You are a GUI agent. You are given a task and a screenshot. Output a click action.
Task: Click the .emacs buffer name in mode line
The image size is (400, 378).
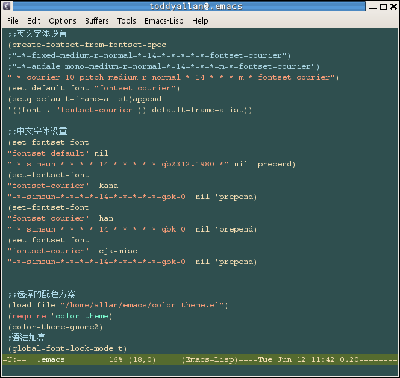(51, 360)
